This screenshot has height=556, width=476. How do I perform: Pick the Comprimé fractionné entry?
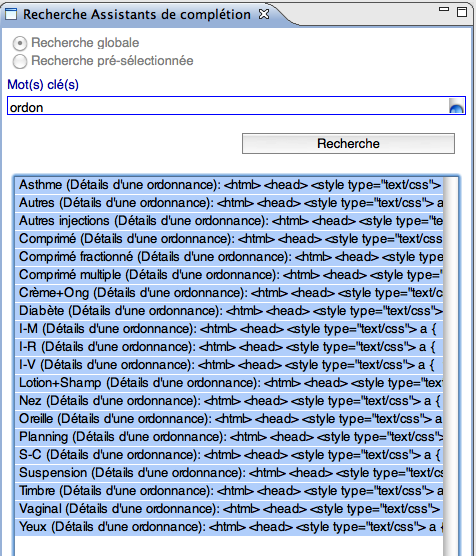tap(229, 257)
